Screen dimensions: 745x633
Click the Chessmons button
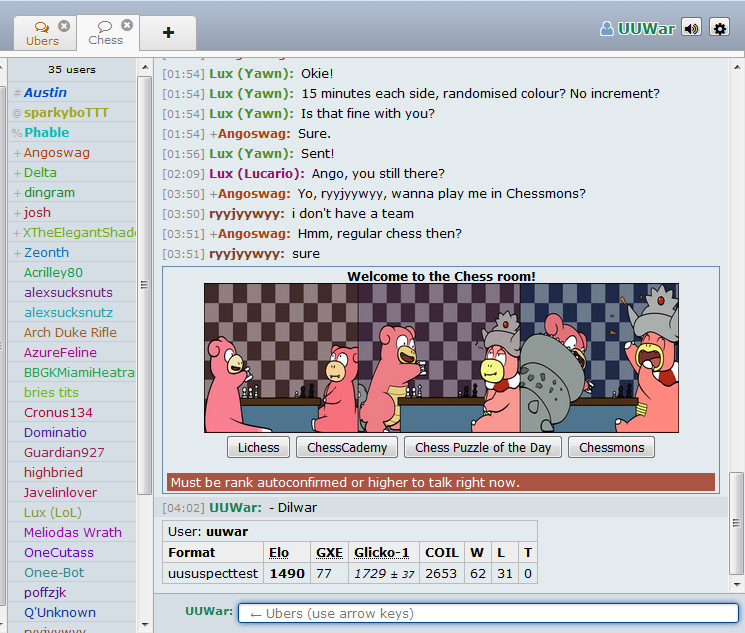611,448
